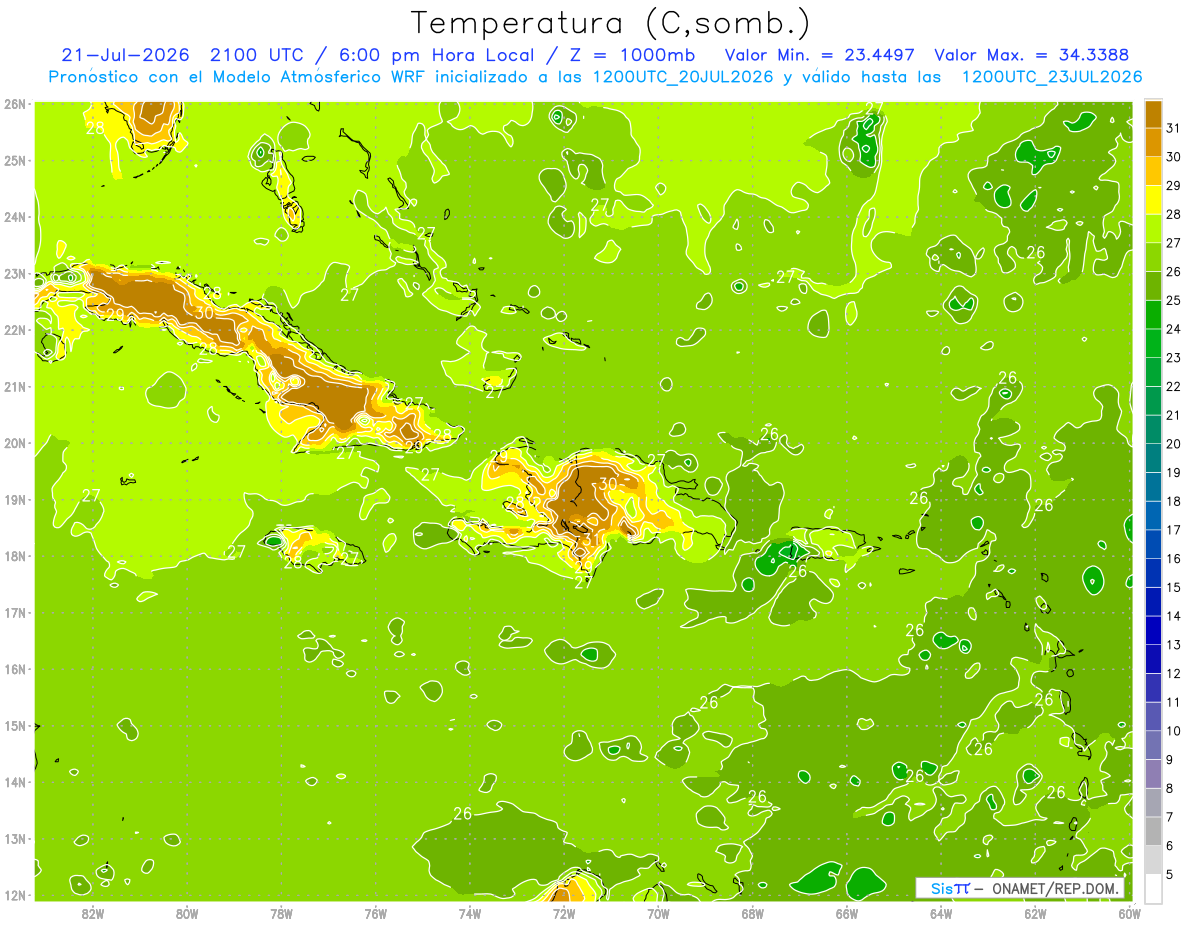Click the legend scale value 13

[1173, 645]
